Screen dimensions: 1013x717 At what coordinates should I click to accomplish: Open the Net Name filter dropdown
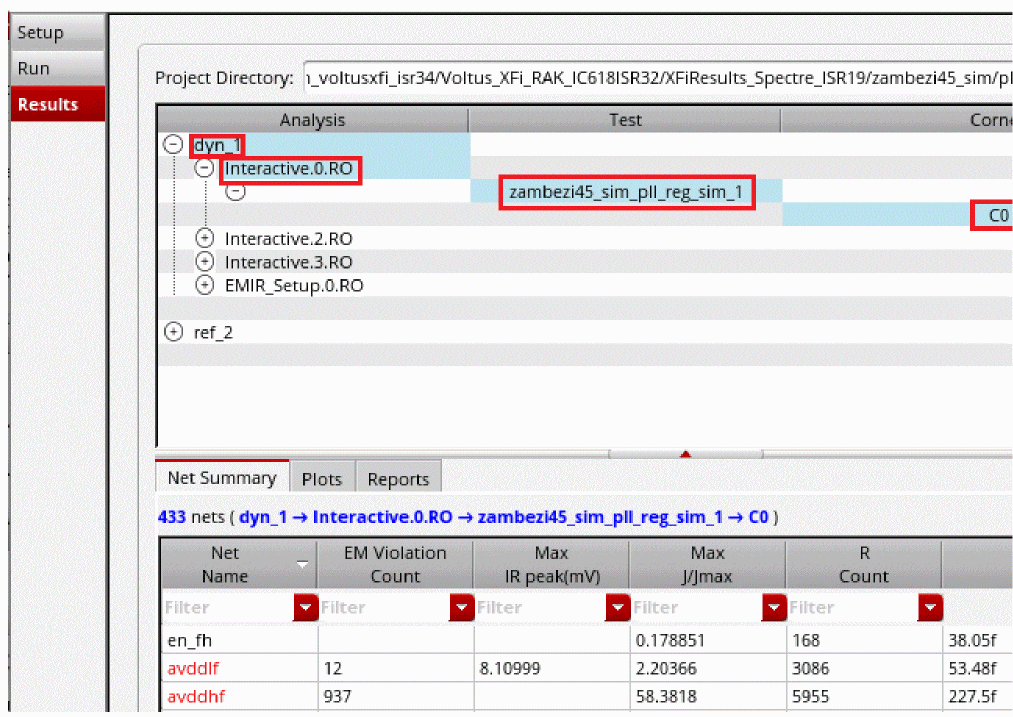tap(304, 607)
